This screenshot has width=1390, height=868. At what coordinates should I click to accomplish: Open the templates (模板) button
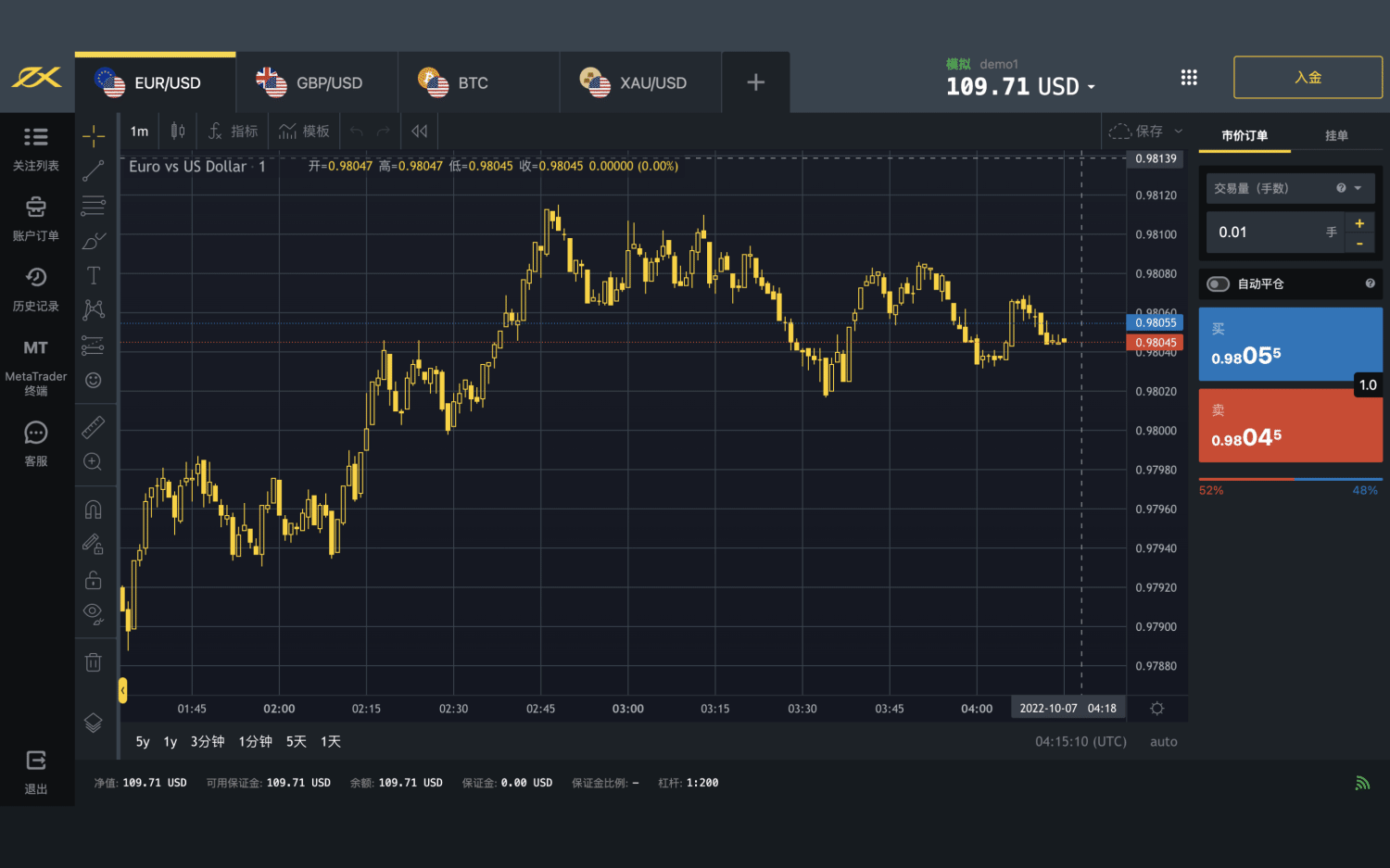[x=305, y=132]
